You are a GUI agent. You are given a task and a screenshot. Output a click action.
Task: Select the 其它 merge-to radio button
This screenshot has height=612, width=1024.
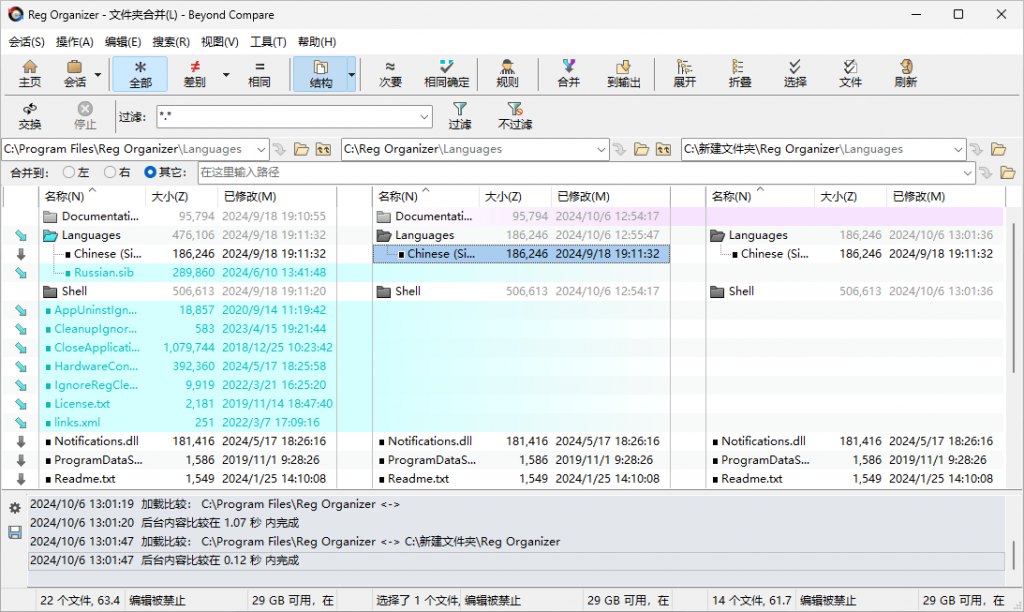coord(150,172)
